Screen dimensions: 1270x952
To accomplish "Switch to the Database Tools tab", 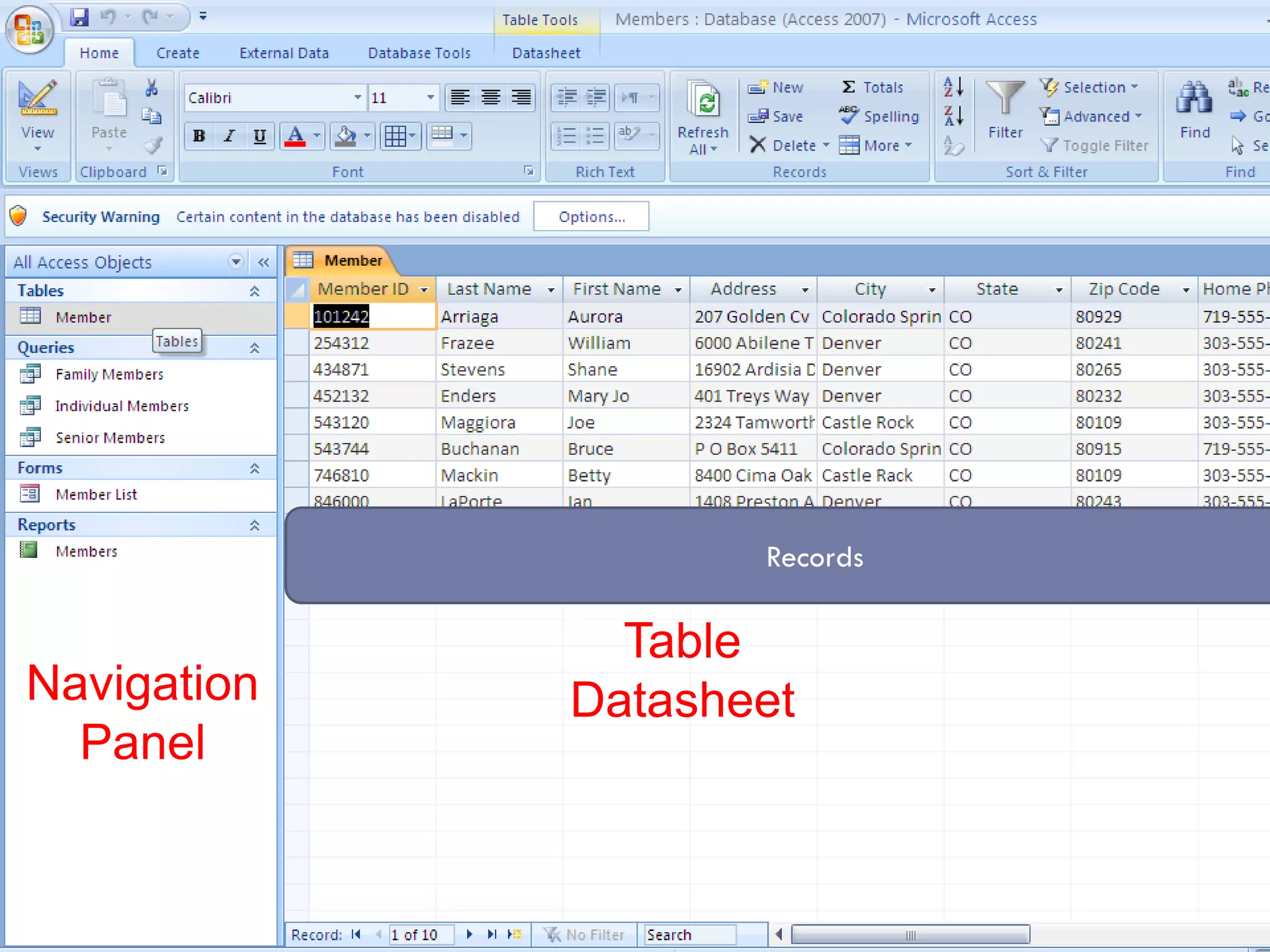I will pyautogui.click(x=419, y=53).
